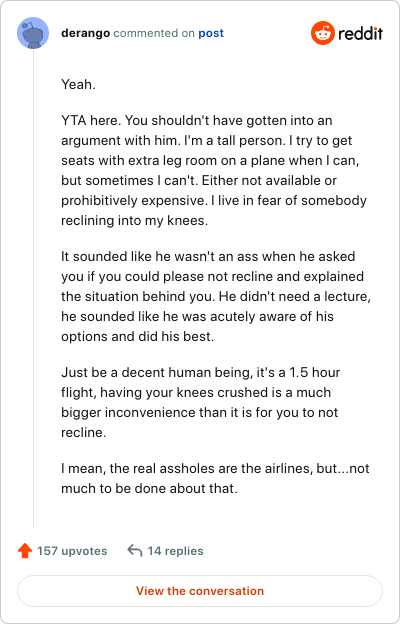Click the line "much to be done about that."
The height and width of the screenshot is (624, 400).
(x=149, y=488)
